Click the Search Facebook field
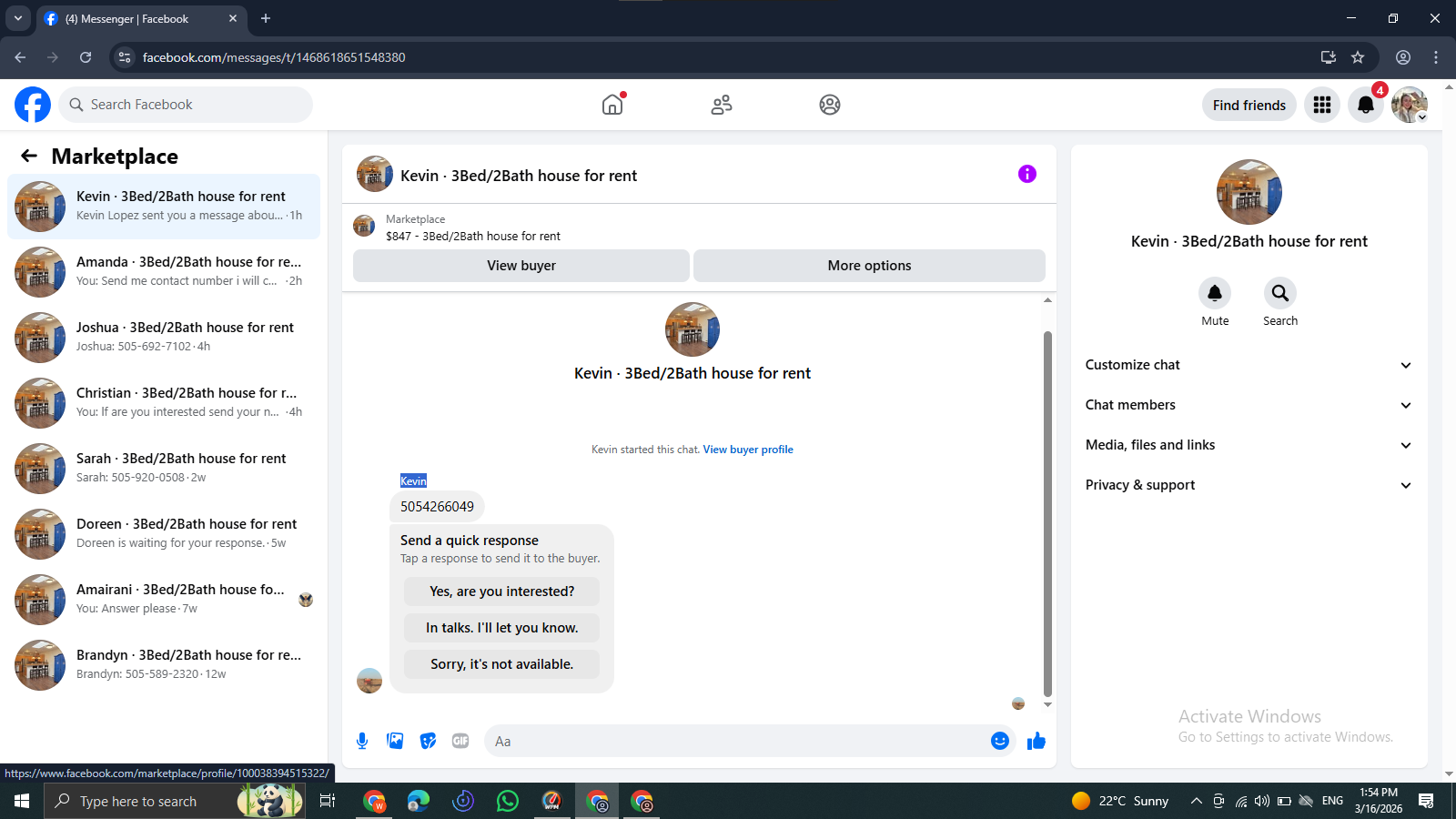The width and height of the screenshot is (1456, 819). click(x=186, y=105)
